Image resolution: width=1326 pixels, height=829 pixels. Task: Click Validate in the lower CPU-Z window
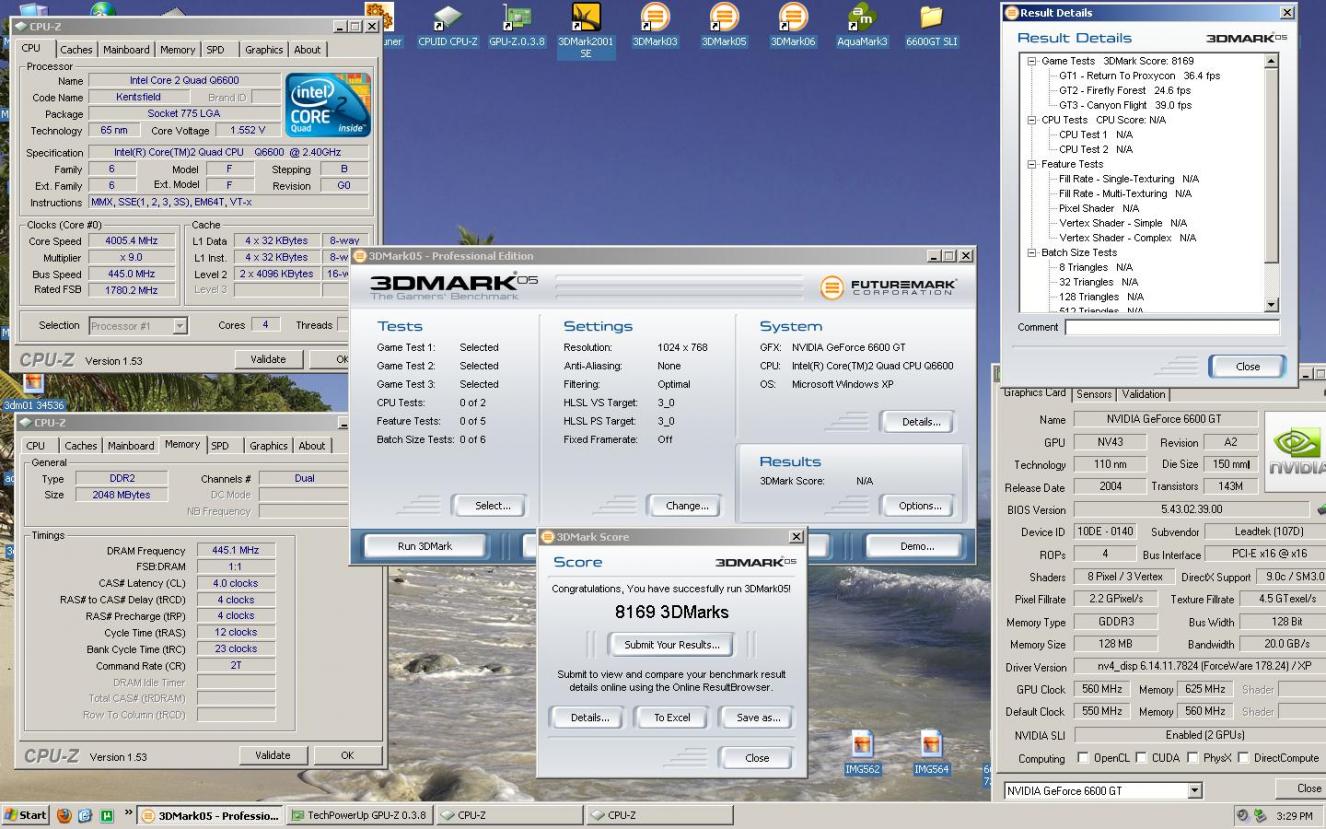pos(273,756)
